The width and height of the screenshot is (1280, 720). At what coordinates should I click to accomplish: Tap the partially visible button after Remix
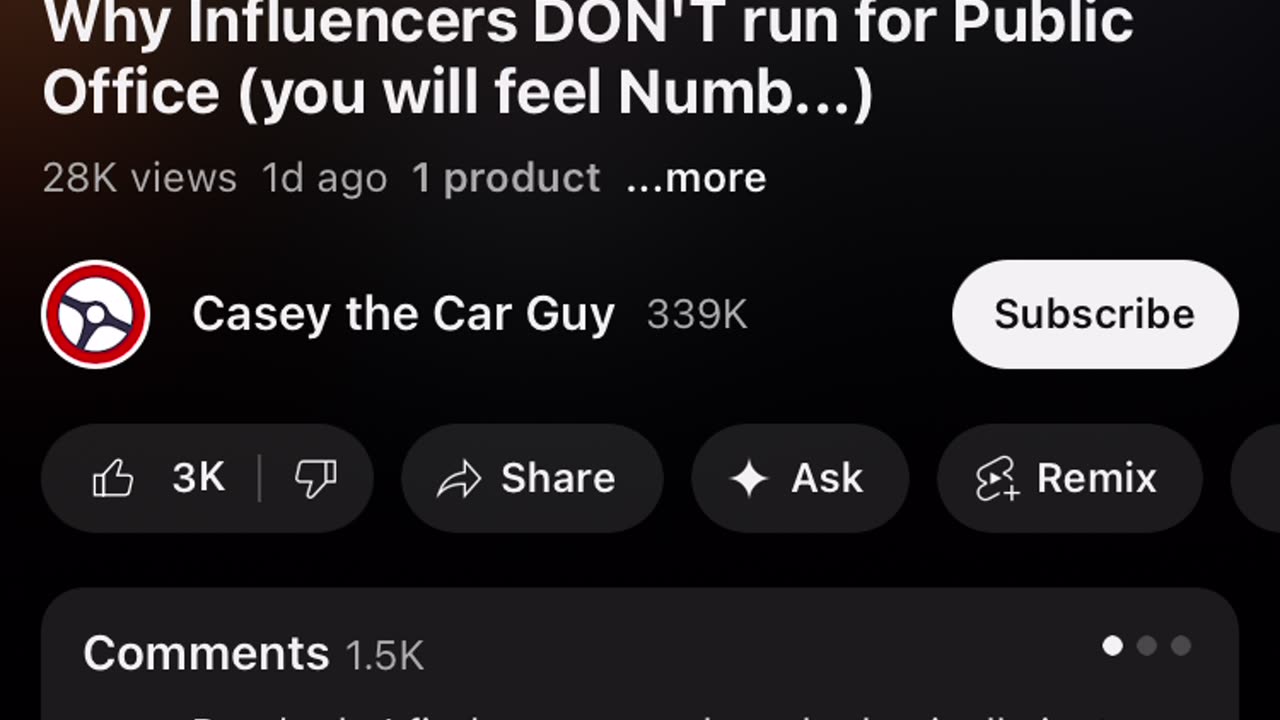click(1258, 479)
